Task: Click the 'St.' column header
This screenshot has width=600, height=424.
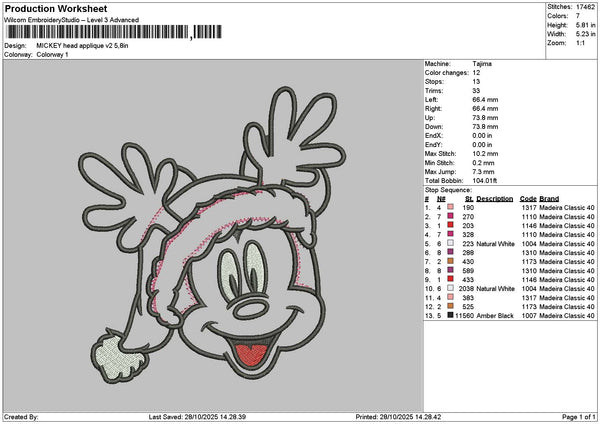Action: pos(470,199)
